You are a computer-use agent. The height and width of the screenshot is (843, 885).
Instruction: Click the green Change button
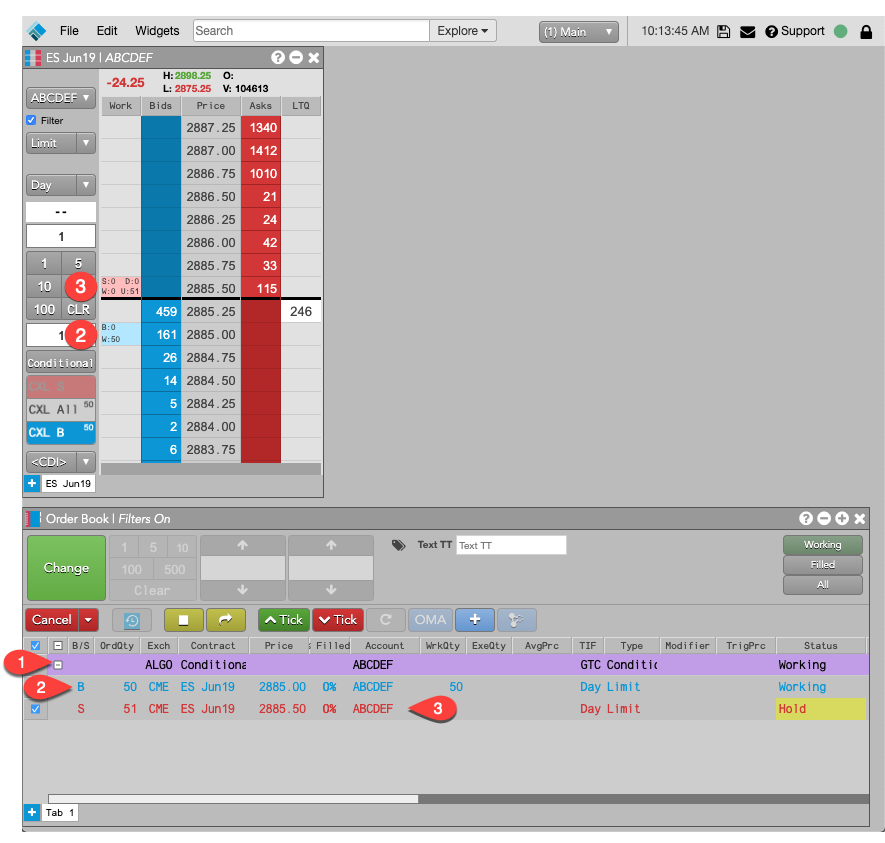67,568
